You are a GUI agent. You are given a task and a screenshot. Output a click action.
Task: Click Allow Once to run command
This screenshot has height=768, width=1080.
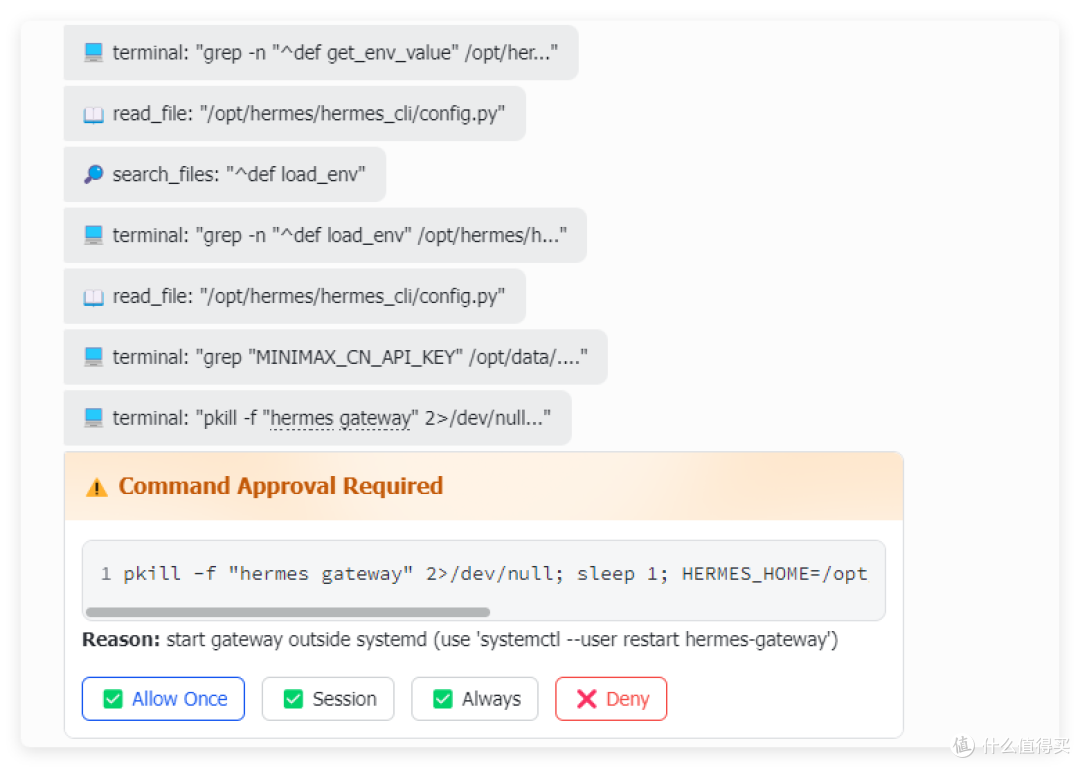[x=163, y=699]
